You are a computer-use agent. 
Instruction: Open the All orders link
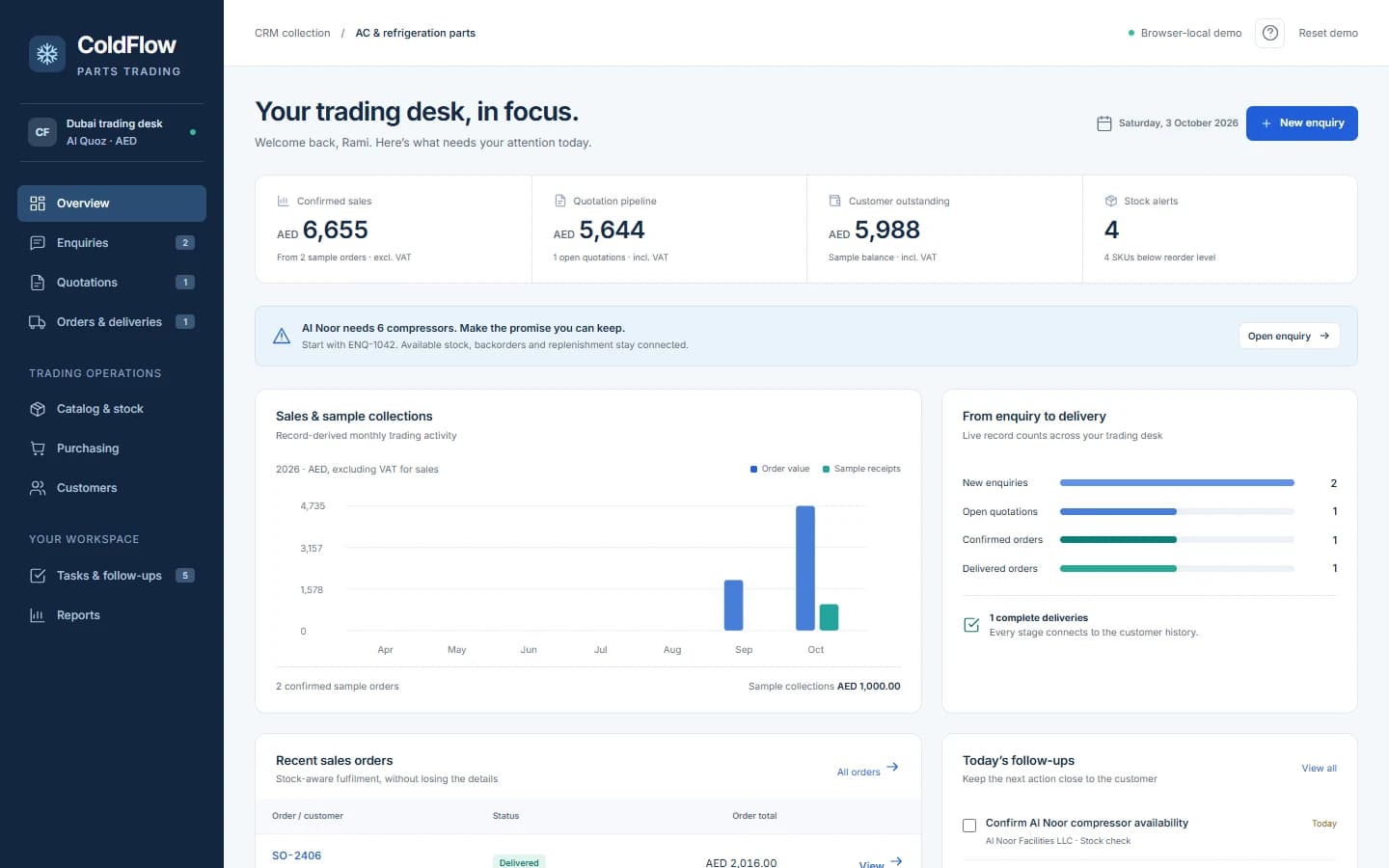tap(867, 770)
